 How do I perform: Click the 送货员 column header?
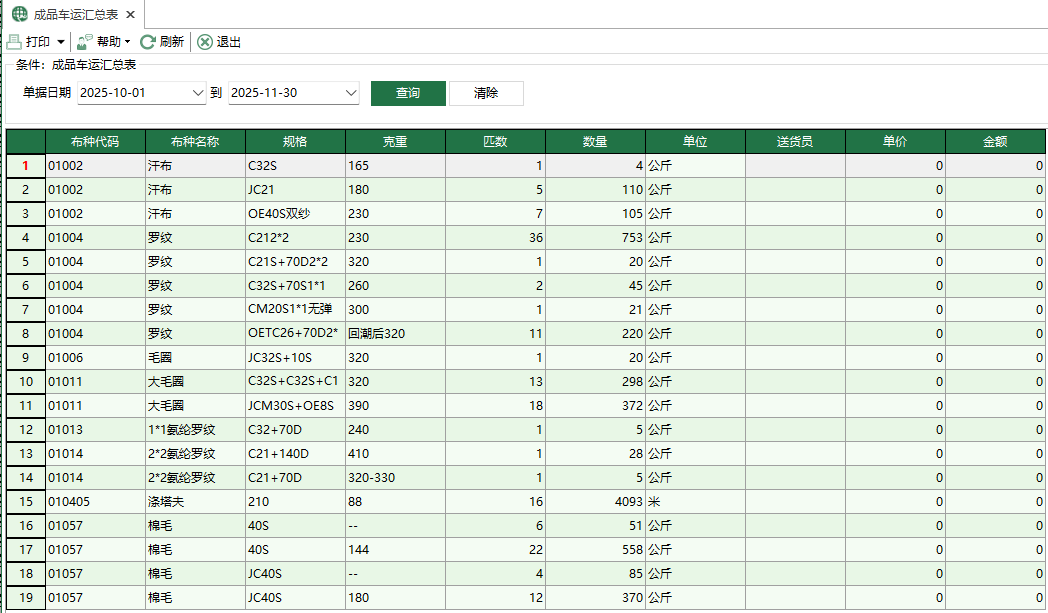pos(795,142)
